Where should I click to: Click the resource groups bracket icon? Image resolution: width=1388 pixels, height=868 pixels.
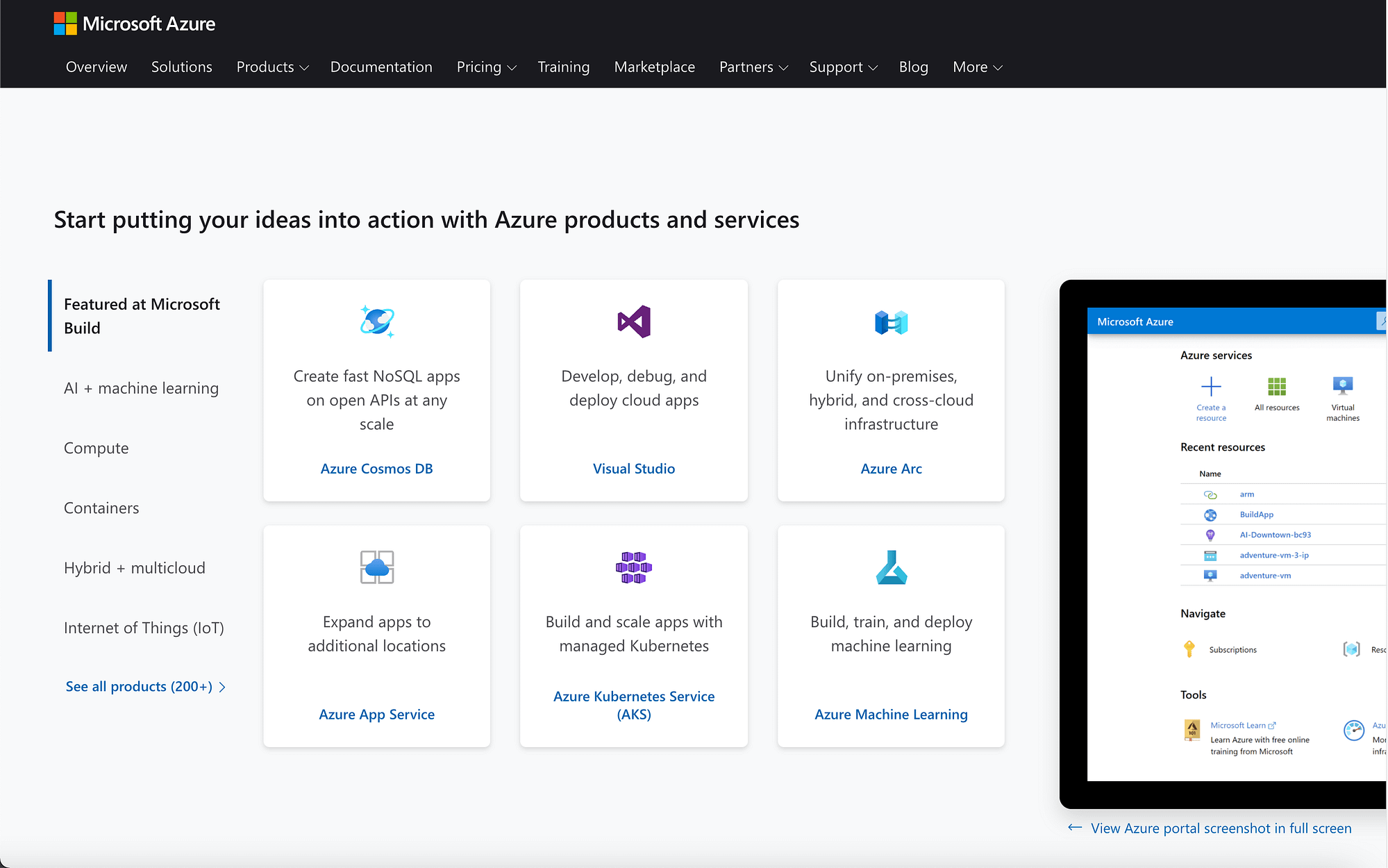pyautogui.click(x=1351, y=649)
